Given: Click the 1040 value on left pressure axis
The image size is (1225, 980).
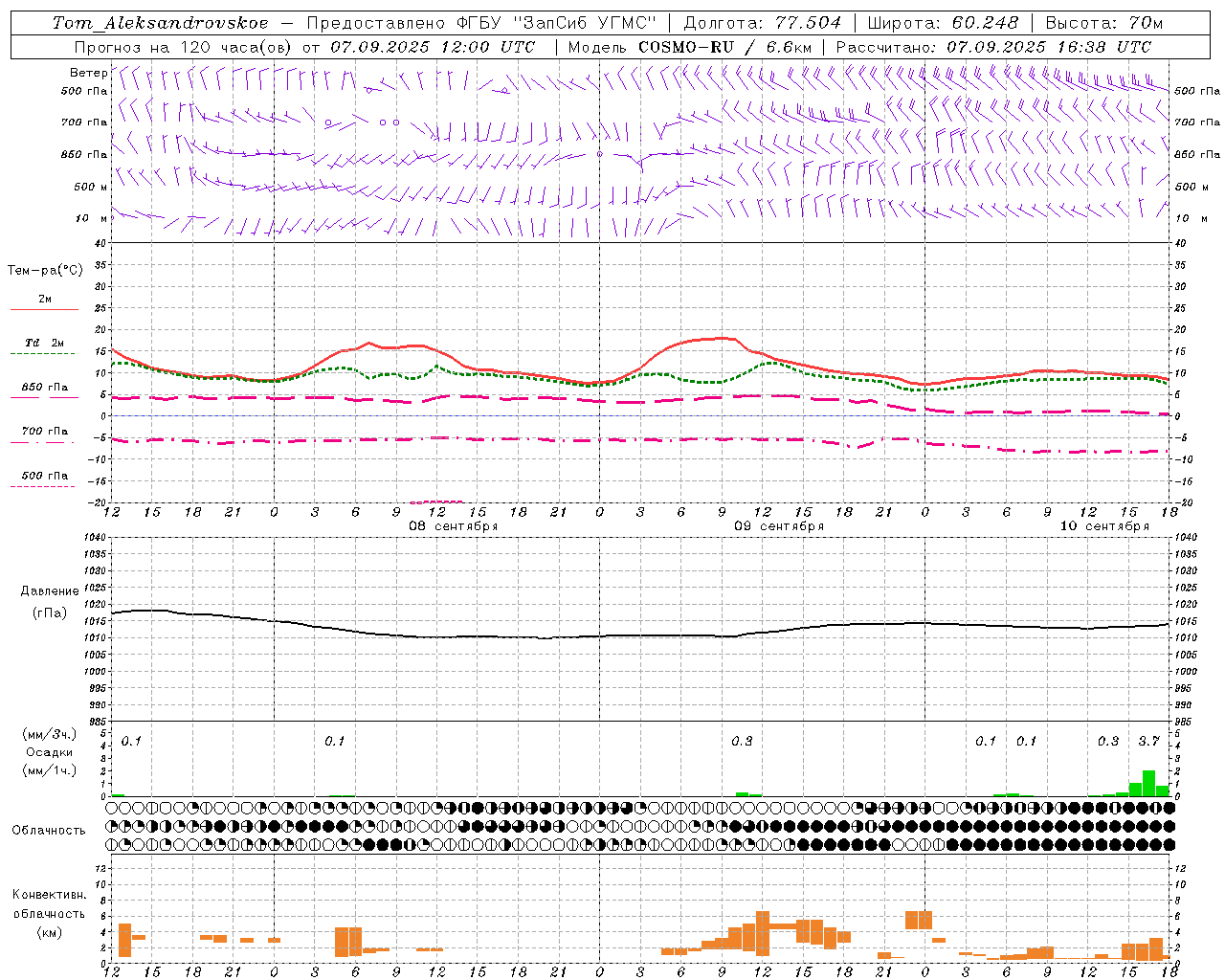Looking at the screenshot, I should (x=96, y=538).
